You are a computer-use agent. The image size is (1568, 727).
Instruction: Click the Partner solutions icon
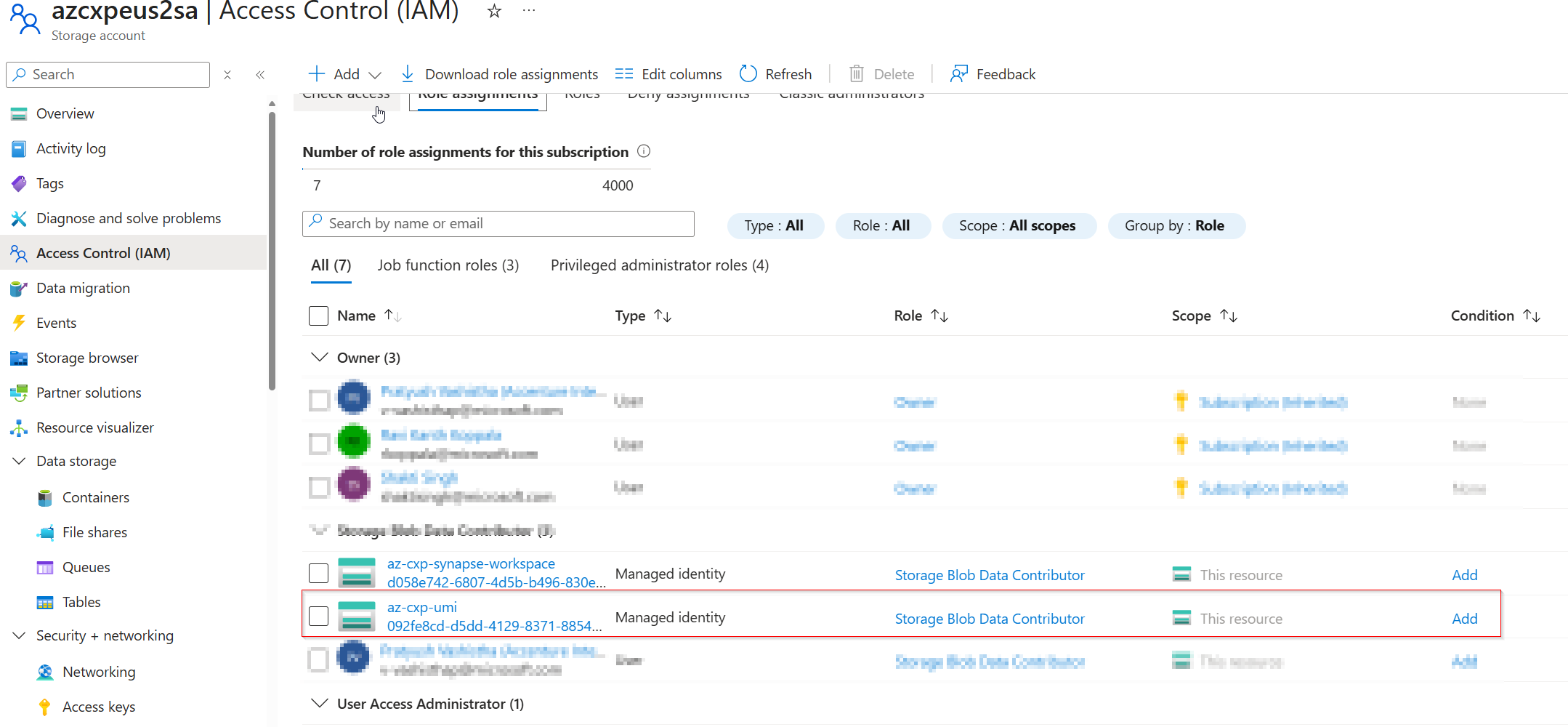19,393
